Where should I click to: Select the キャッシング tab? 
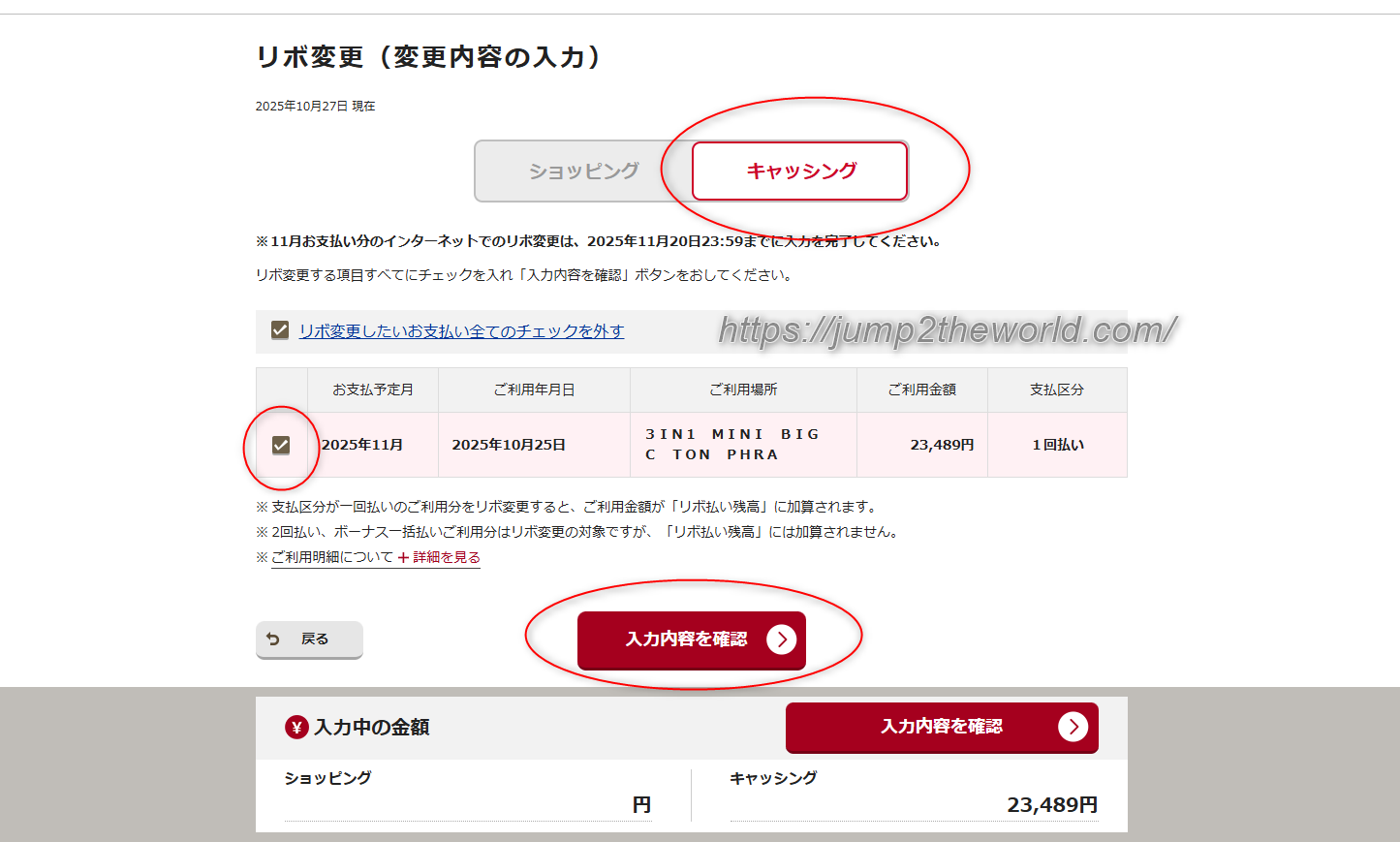(x=799, y=172)
